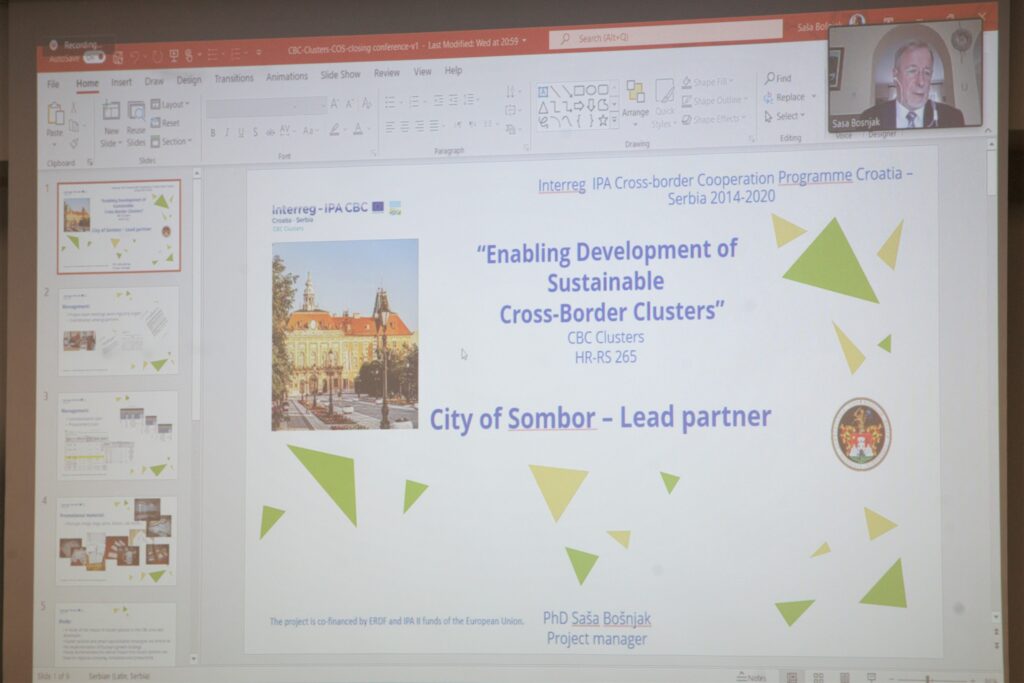Open the Shape Outline dropdown

tap(715, 101)
